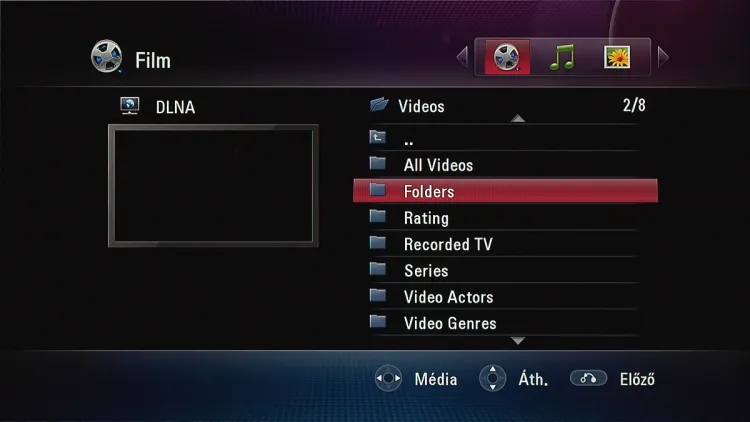Click the DLNA monitor icon
The image size is (750, 422).
(x=130, y=106)
